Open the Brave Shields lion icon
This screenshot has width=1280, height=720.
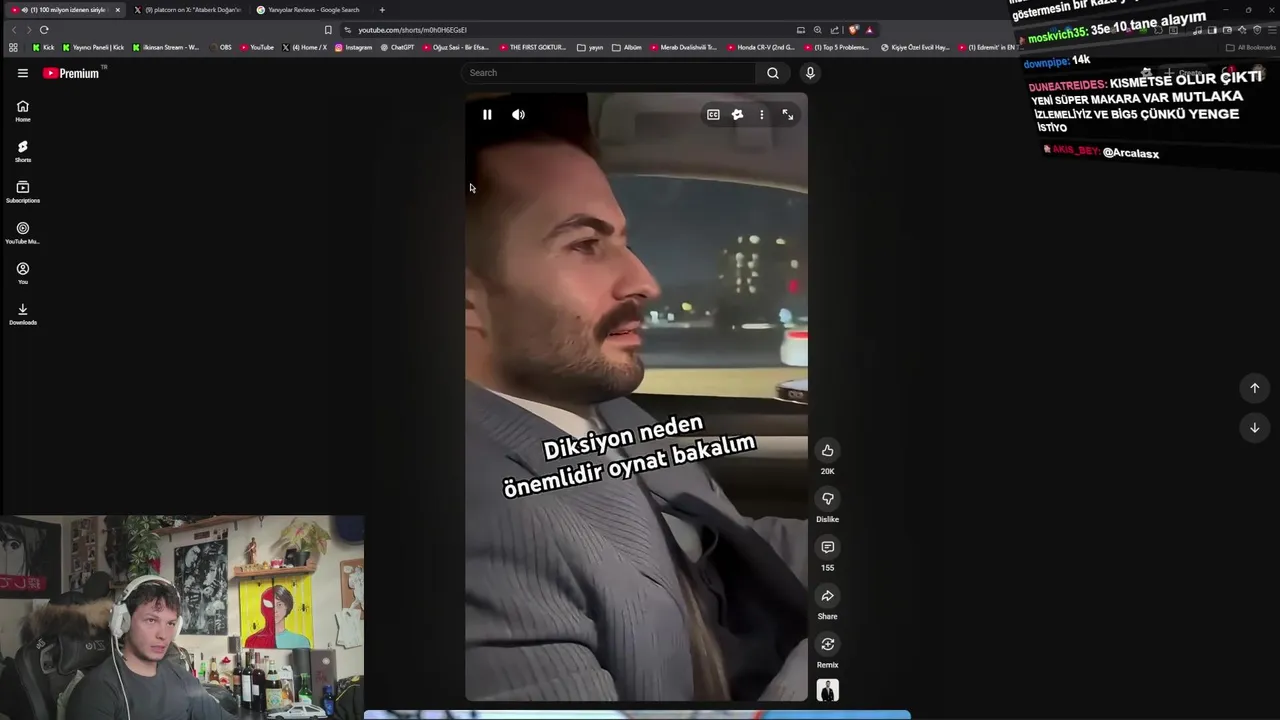point(853,30)
